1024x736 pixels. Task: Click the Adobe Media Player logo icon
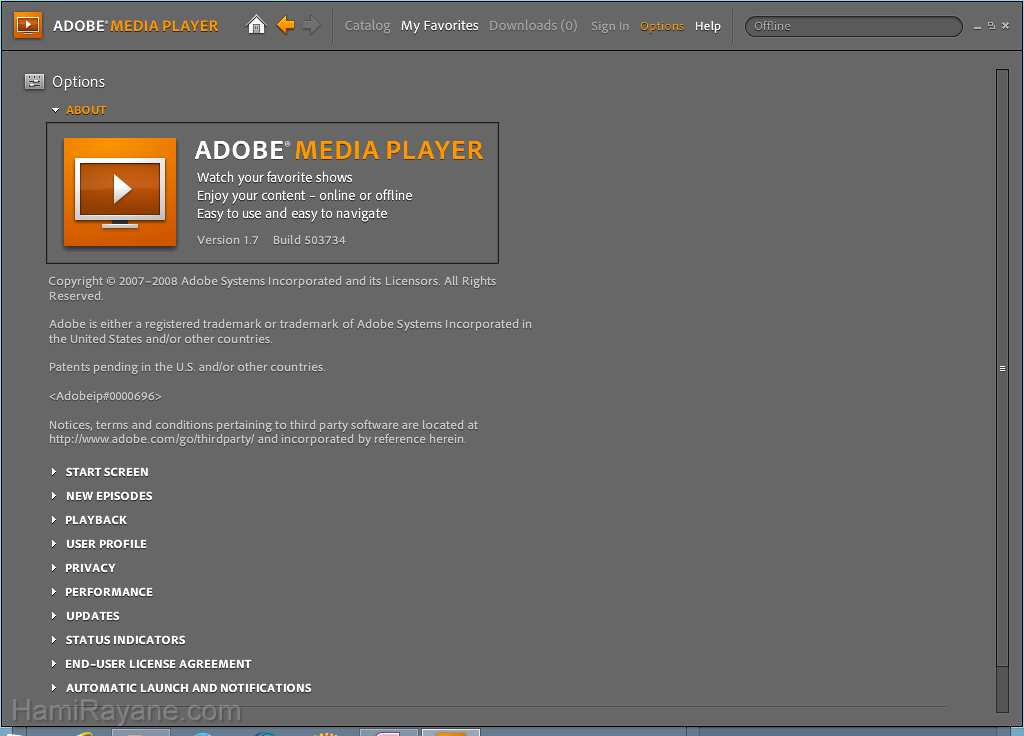coord(27,25)
